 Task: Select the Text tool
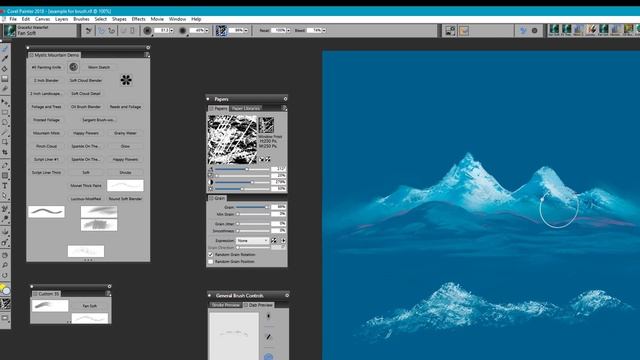coord(4,186)
